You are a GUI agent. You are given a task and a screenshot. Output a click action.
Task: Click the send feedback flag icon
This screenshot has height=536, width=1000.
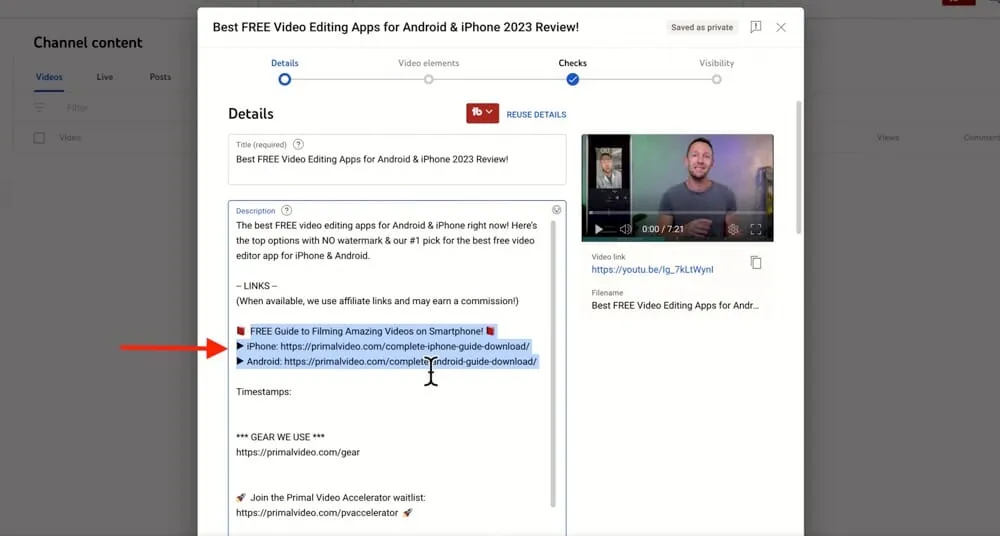[755, 27]
